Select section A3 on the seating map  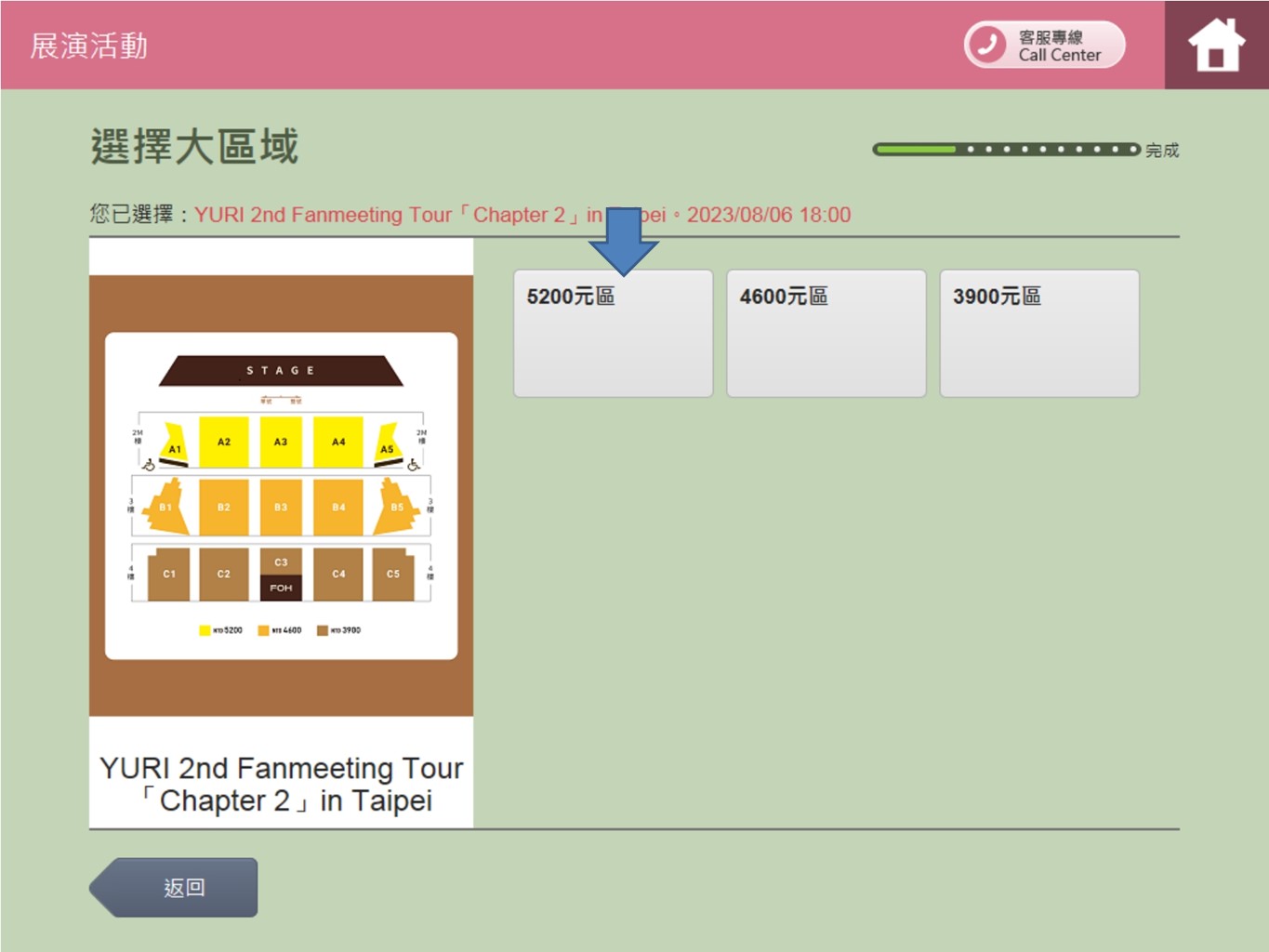click(281, 442)
